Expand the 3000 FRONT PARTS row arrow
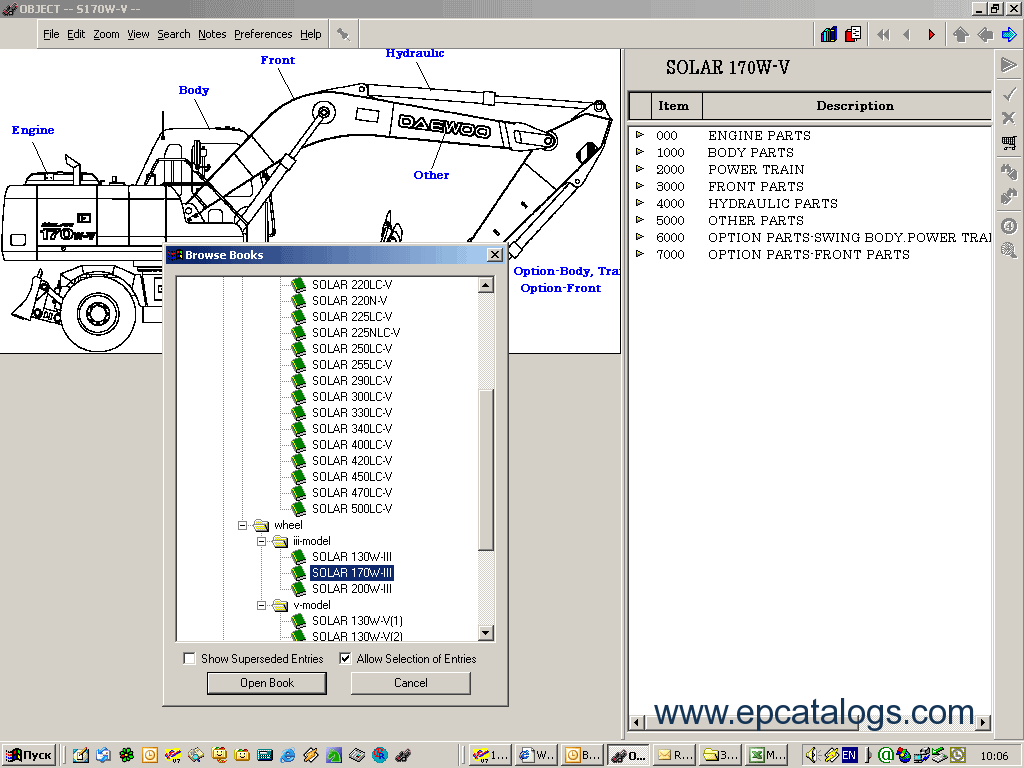Image resolution: width=1024 pixels, height=768 pixels. (640, 186)
